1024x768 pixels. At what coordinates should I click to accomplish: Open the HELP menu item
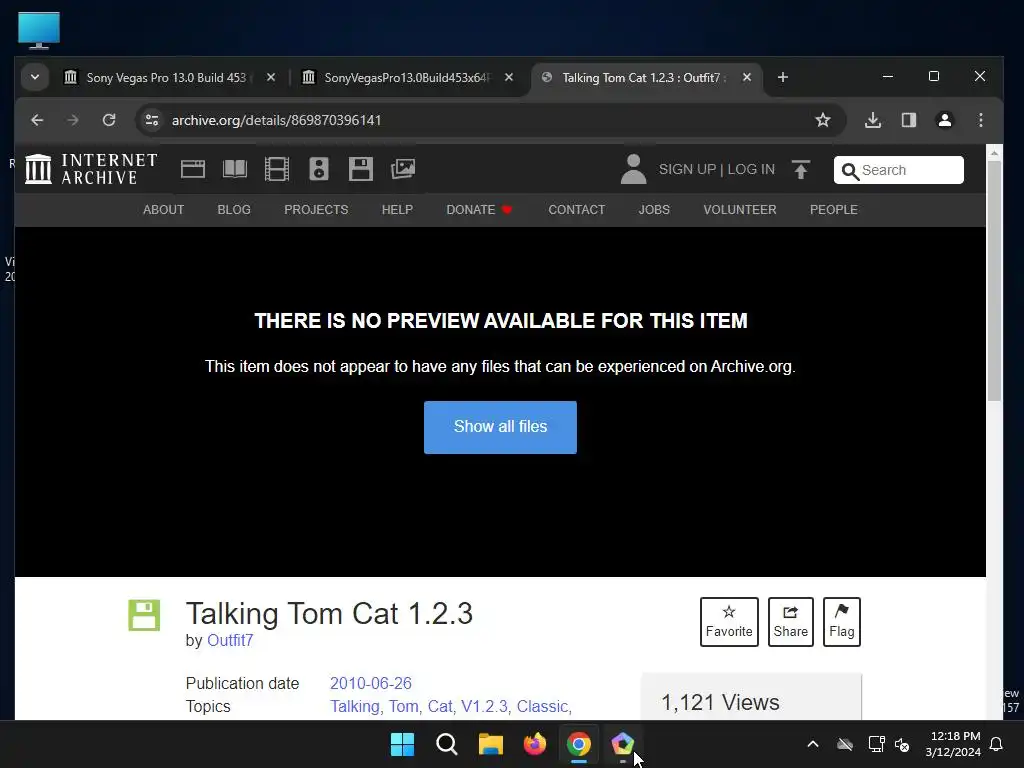click(x=397, y=210)
